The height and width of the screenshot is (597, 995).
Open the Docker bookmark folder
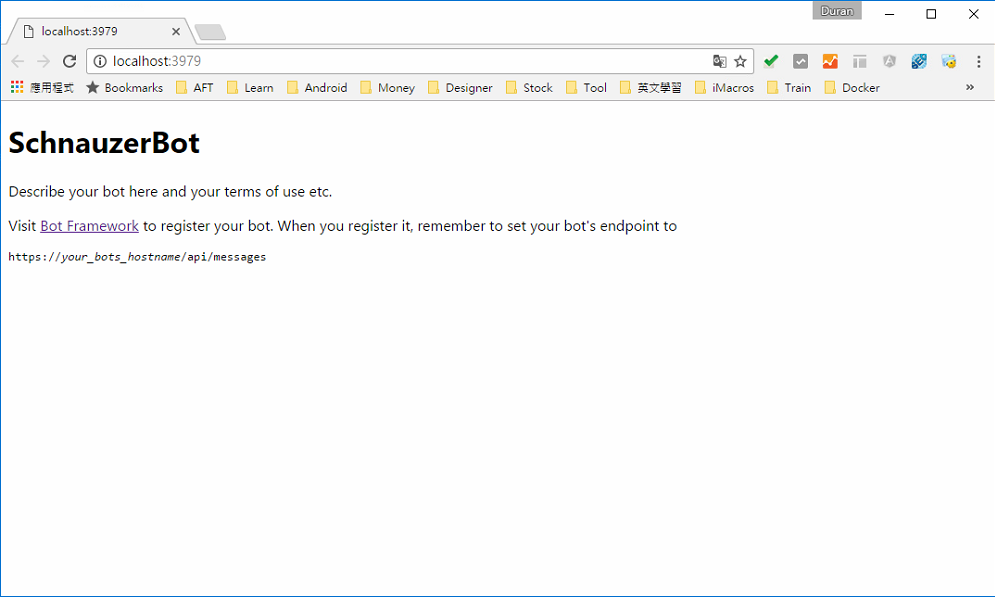pyautogui.click(x=852, y=88)
